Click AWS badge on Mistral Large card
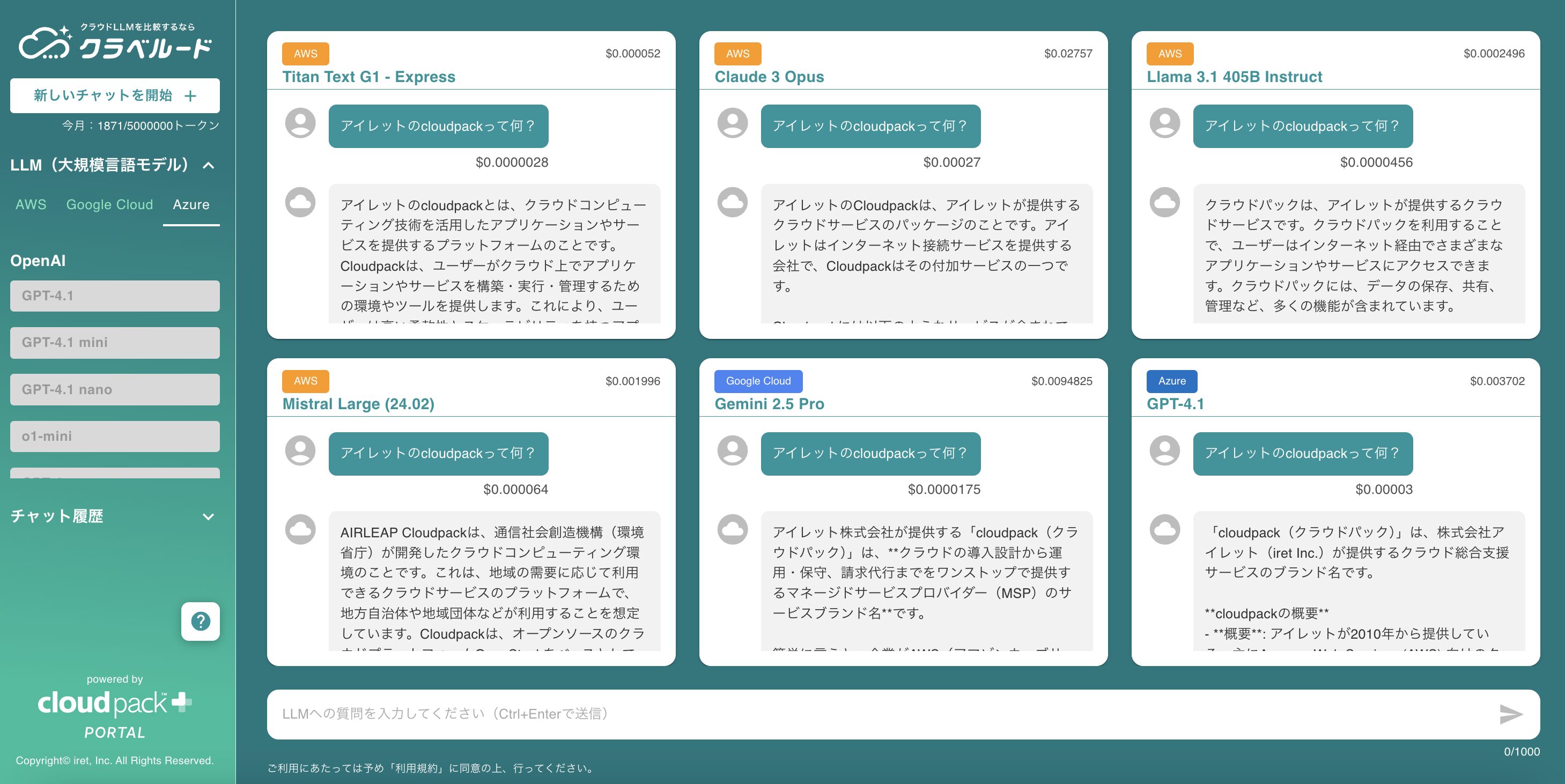Screen dimensions: 1565x784 [x=306, y=381]
